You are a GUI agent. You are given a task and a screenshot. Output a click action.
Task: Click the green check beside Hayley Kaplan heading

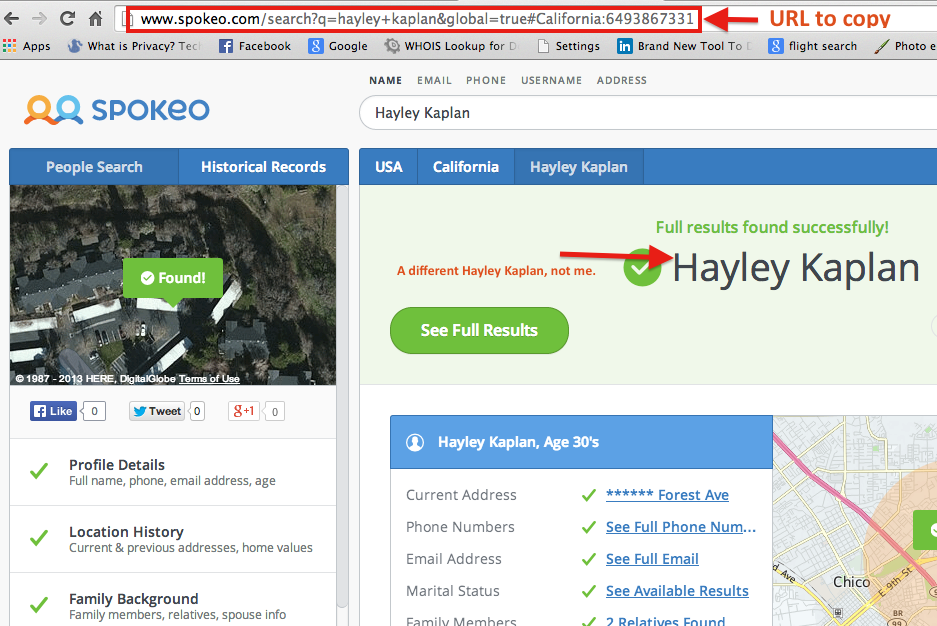(642, 267)
